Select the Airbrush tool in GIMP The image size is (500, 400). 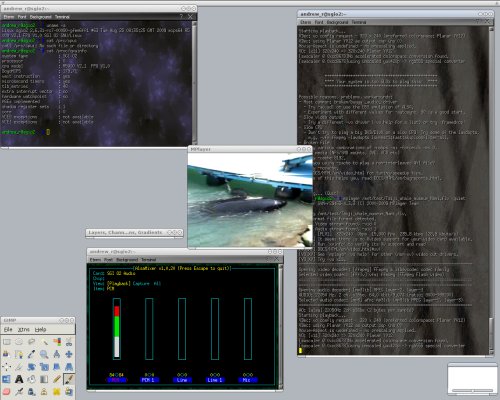tap(19, 391)
